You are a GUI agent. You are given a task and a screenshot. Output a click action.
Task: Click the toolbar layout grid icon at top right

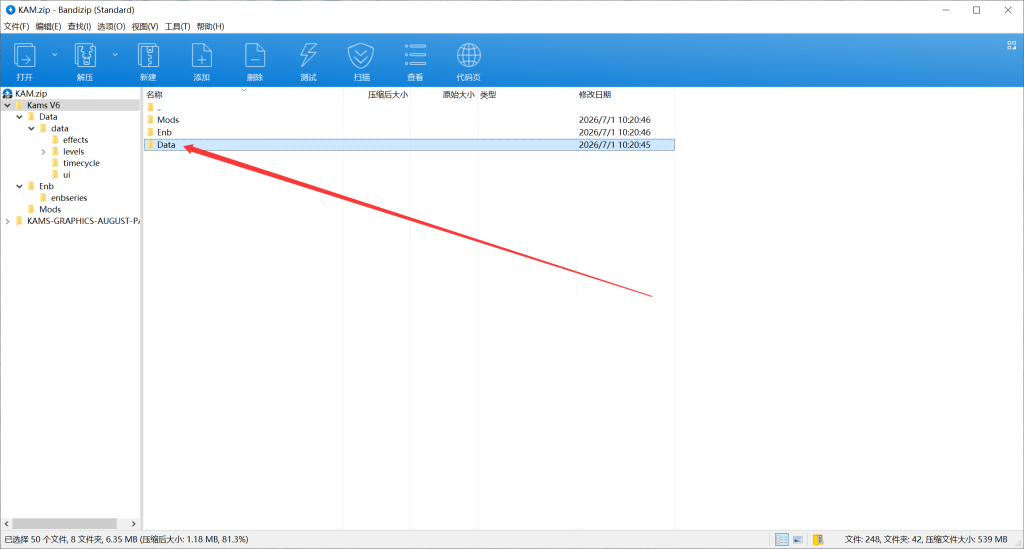point(1012,45)
